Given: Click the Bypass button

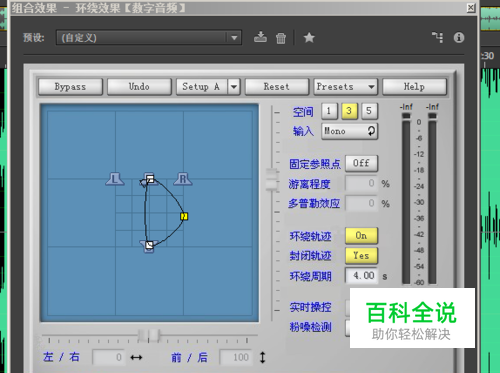Looking at the screenshot, I should [x=70, y=87].
